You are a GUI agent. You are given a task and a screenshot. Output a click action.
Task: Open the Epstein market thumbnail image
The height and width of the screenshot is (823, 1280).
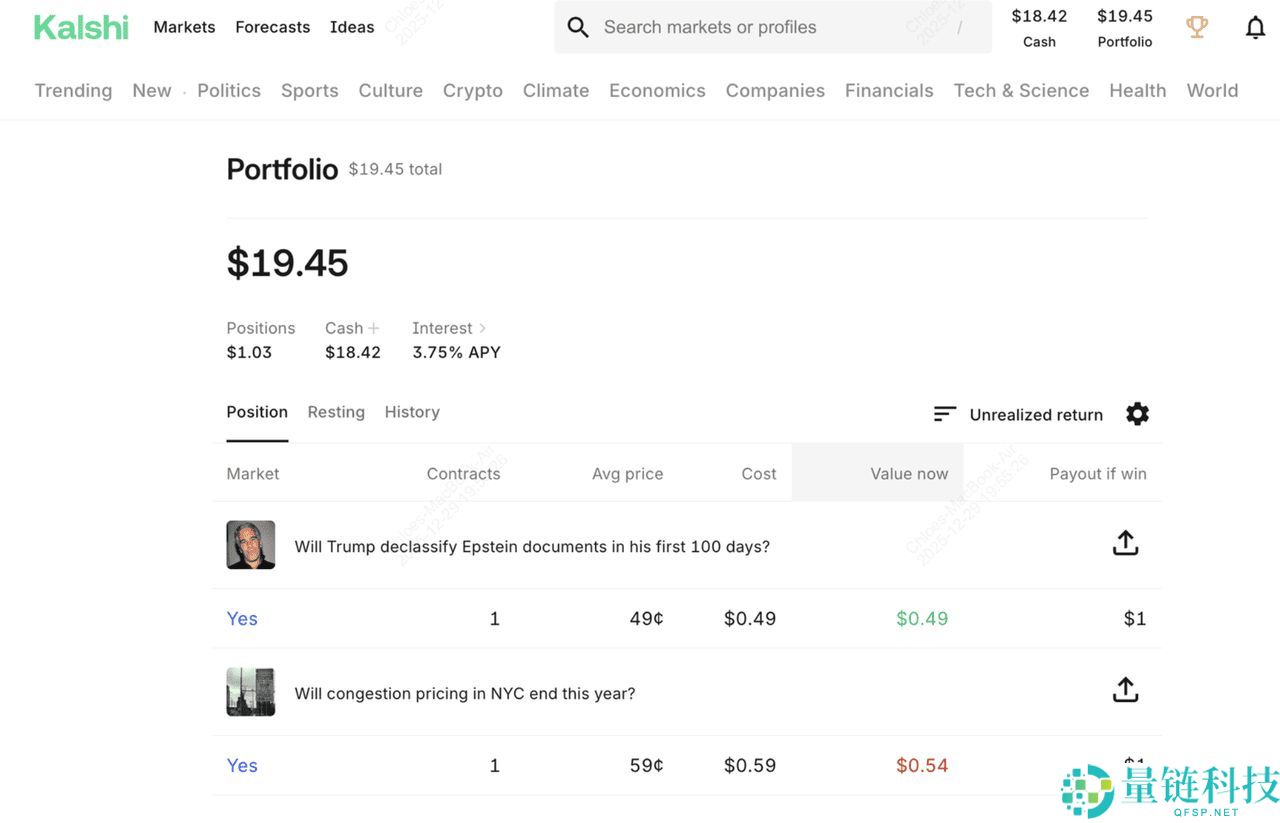click(x=251, y=545)
